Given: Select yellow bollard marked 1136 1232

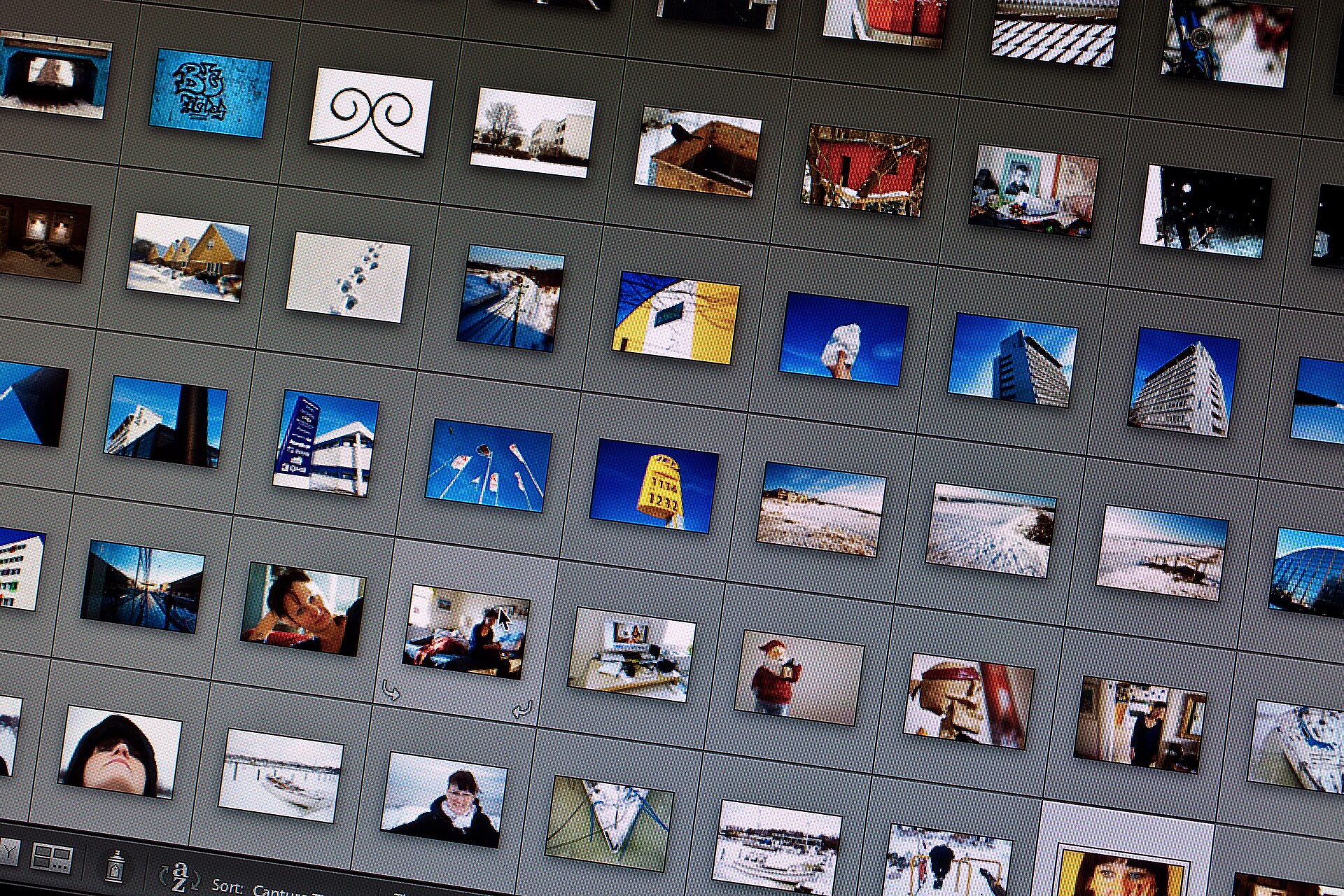Looking at the screenshot, I should 654,486.
